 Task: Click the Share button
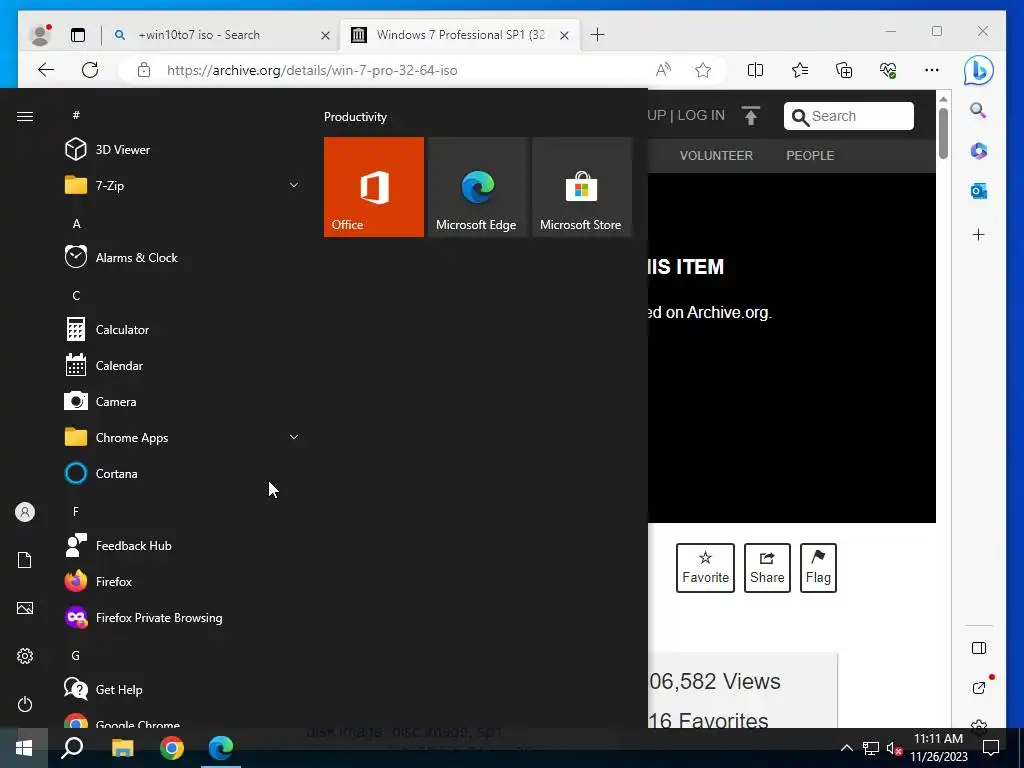click(767, 568)
